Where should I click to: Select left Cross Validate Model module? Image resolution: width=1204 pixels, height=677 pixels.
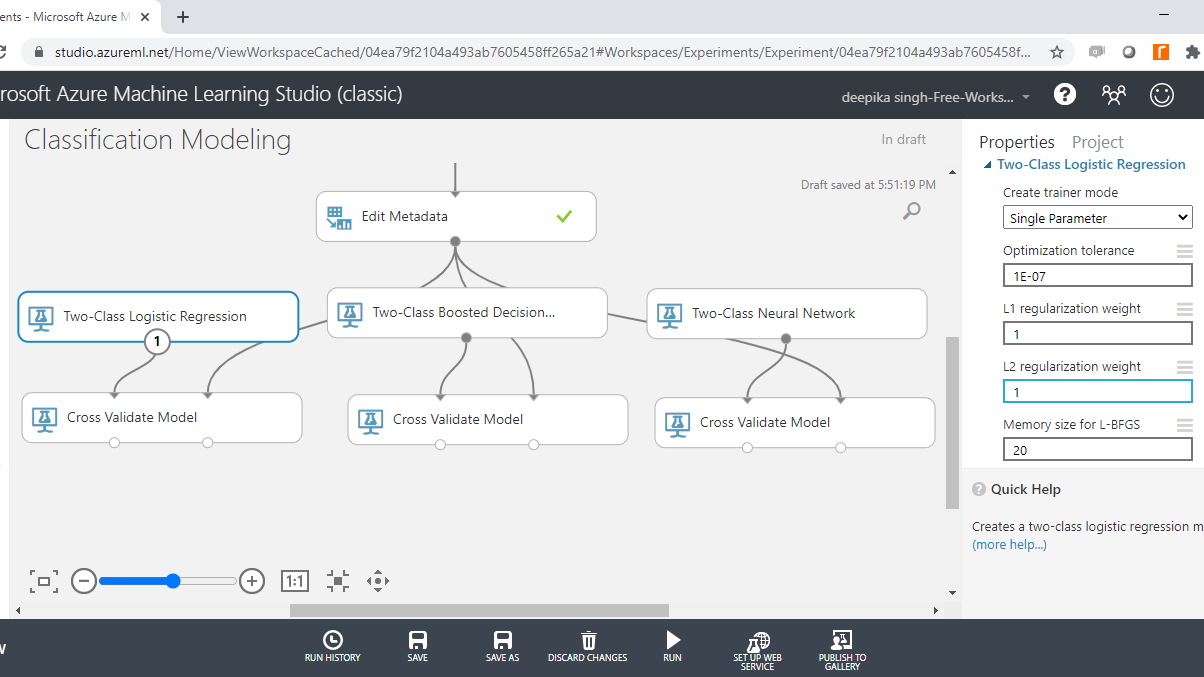(x=162, y=418)
